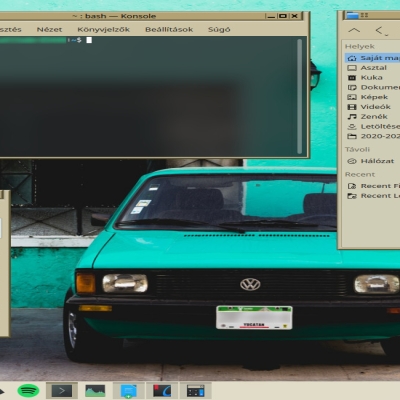Click the Zenék music note icon

pos(352,117)
